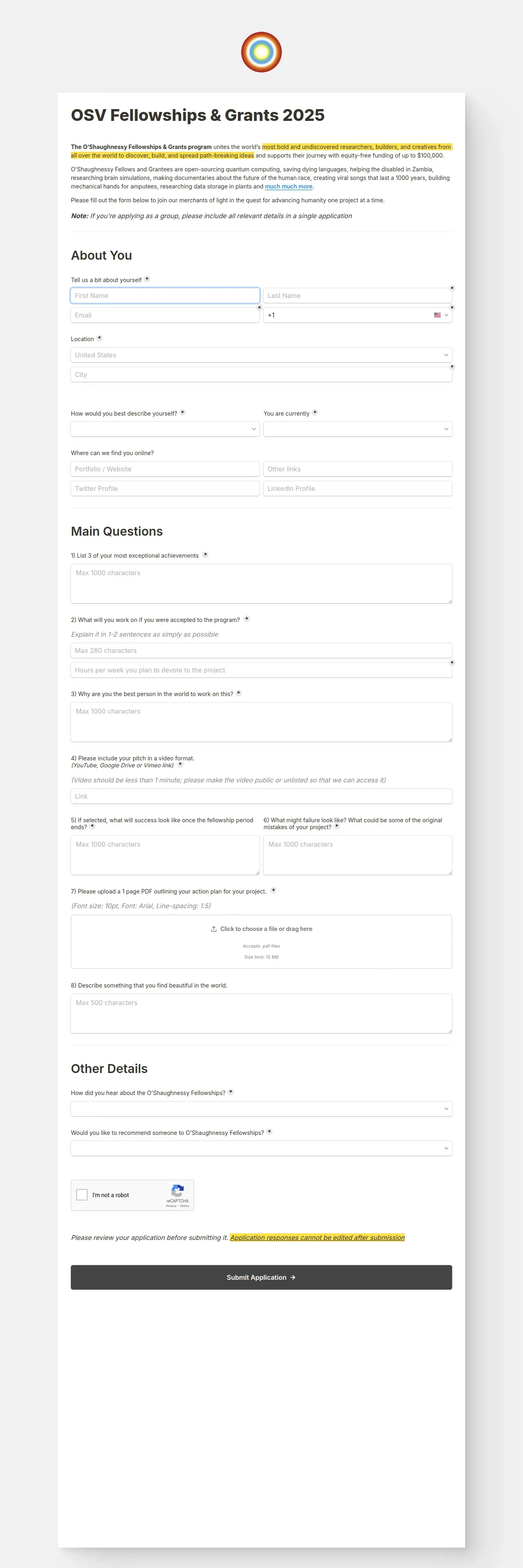Click the Hours per week field
This screenshot has height=1568, width=523.
point(261,670)
